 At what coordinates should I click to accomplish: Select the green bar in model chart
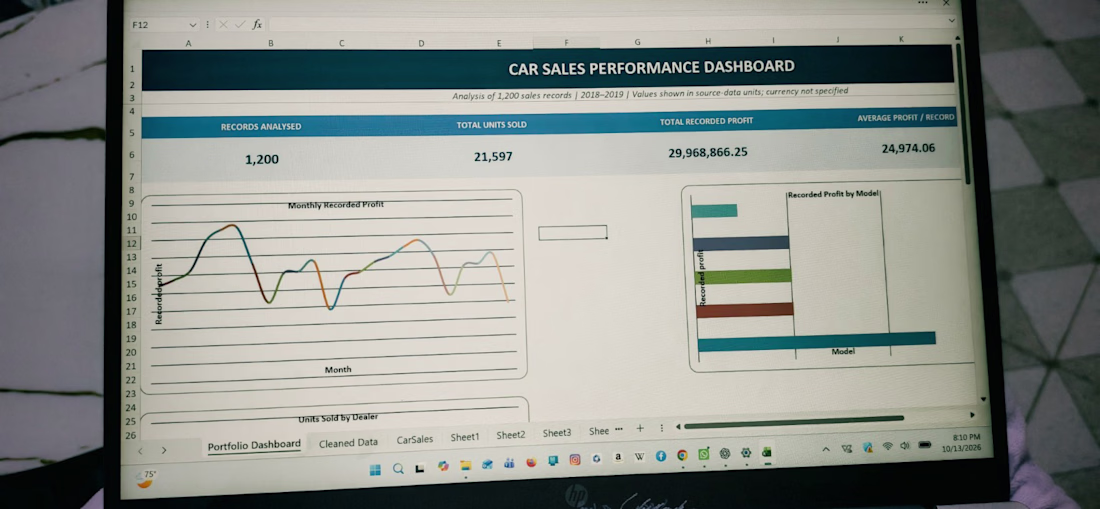point(743,276)
